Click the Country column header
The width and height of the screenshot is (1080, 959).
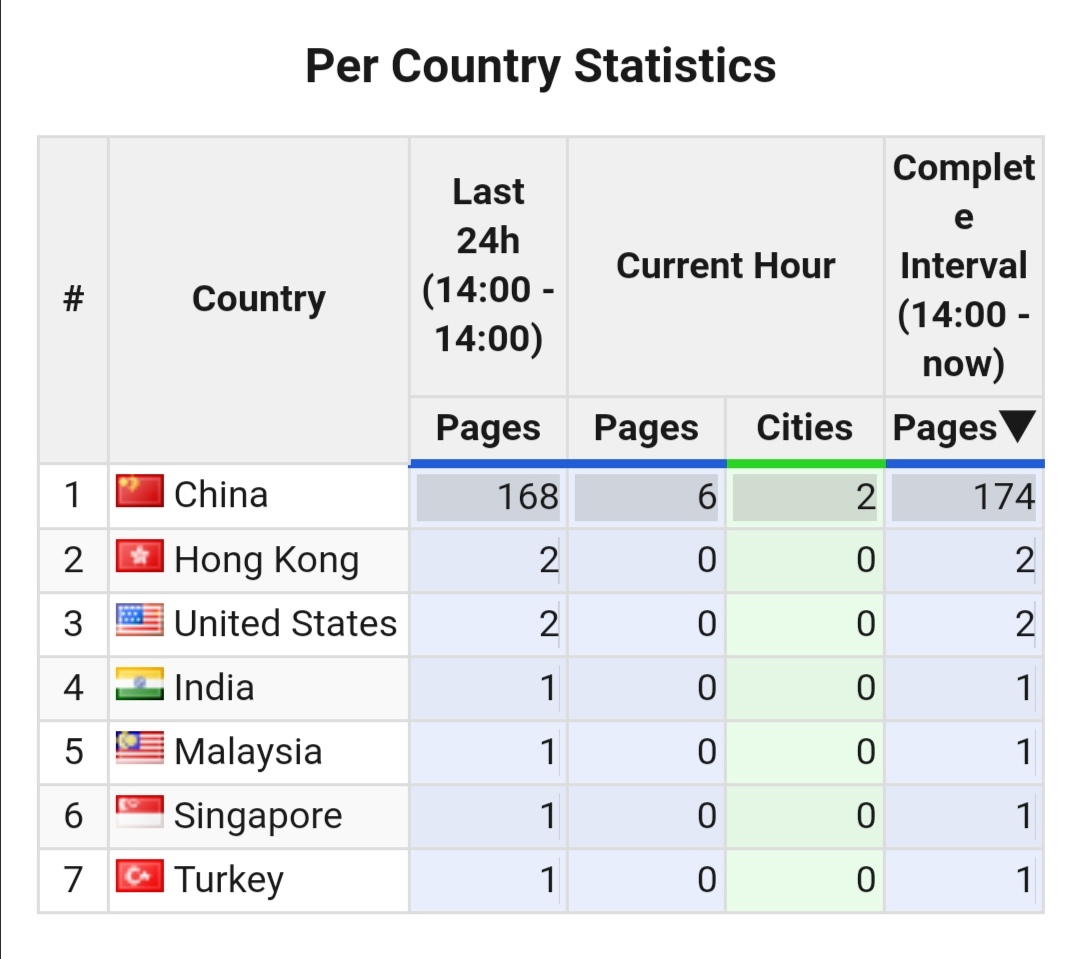coord(258,299)
